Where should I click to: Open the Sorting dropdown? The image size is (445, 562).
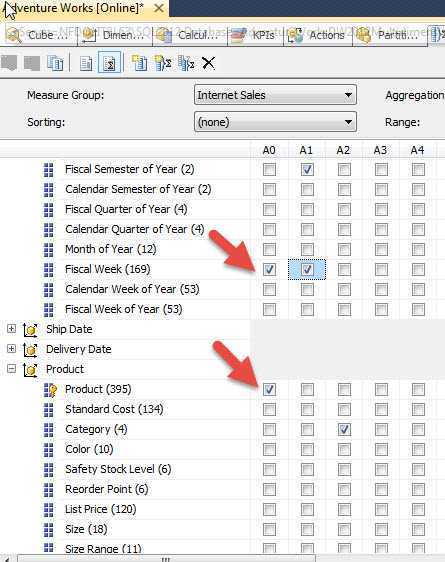tap(275, 122)
